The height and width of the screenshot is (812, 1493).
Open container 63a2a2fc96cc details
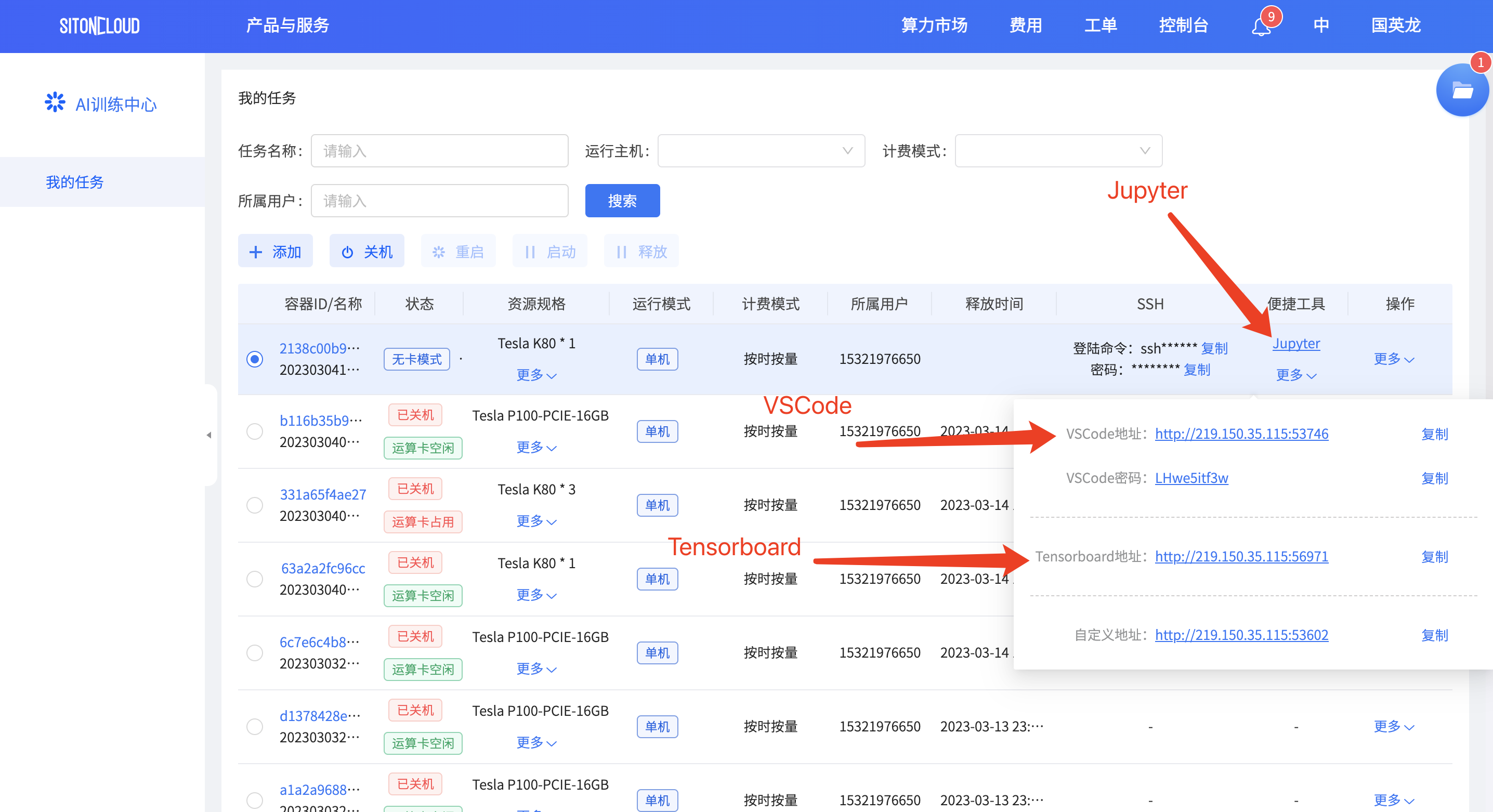(x=323, y=569)
